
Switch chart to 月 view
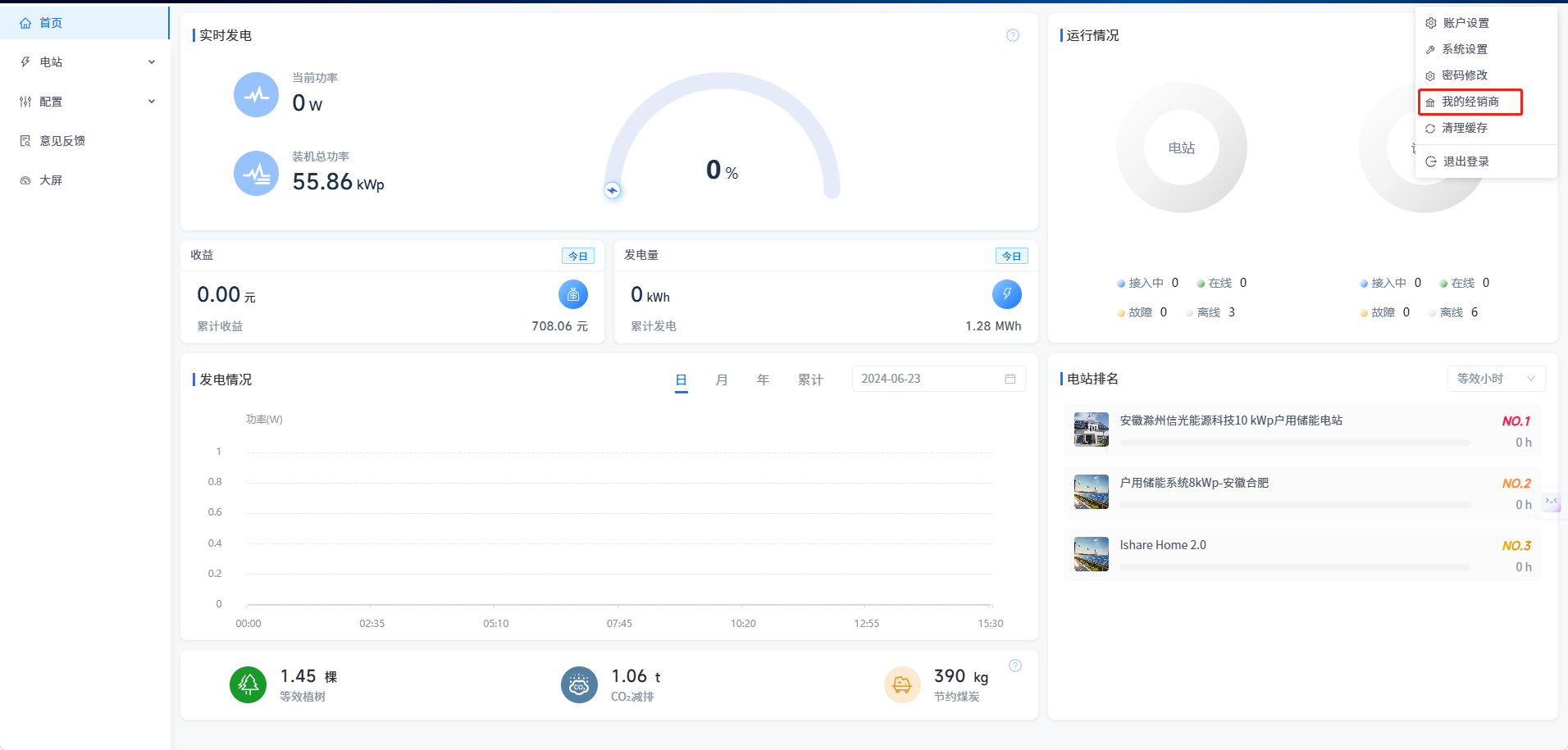(x=722, y=380)
